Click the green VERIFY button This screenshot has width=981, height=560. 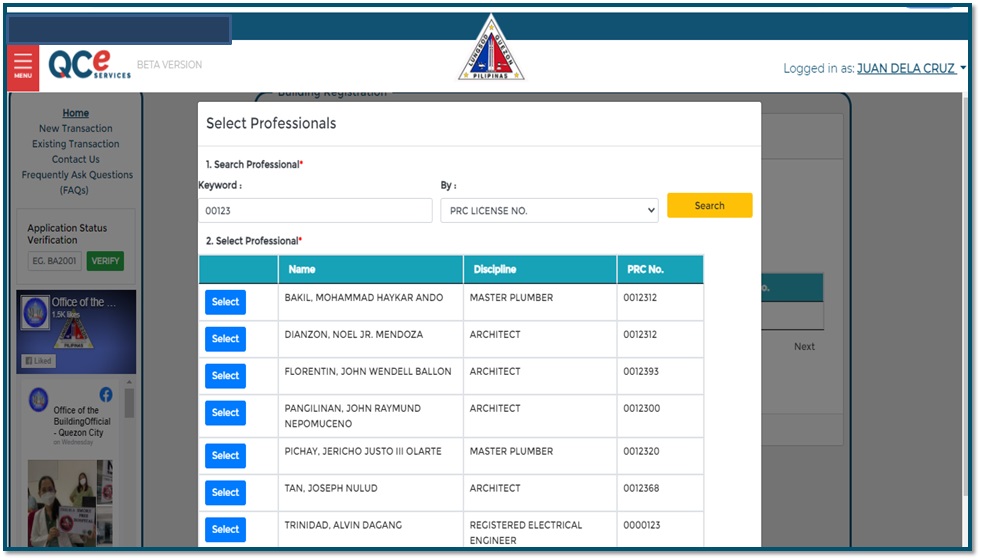pyautogui.click(x=105, y=261)
